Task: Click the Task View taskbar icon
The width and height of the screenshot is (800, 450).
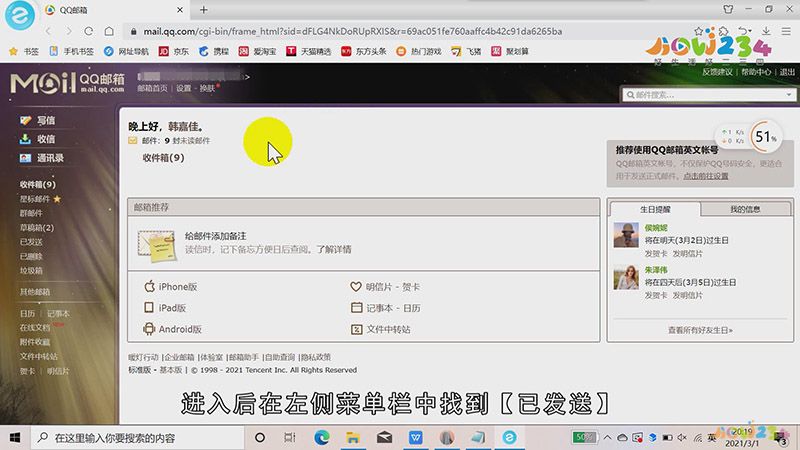Action: click(290, 437)
